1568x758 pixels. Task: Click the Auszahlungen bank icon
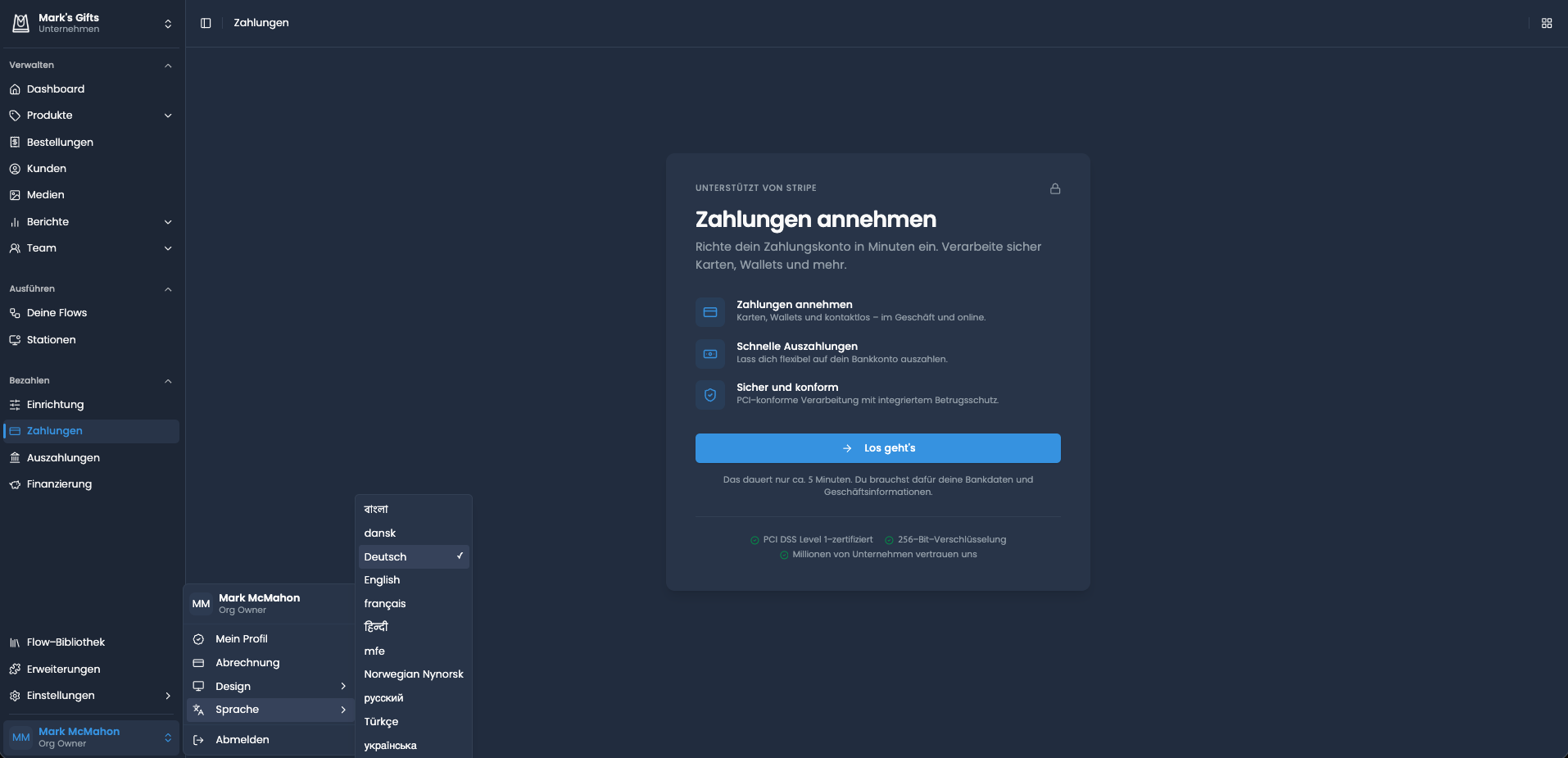[x=15, y=458]
